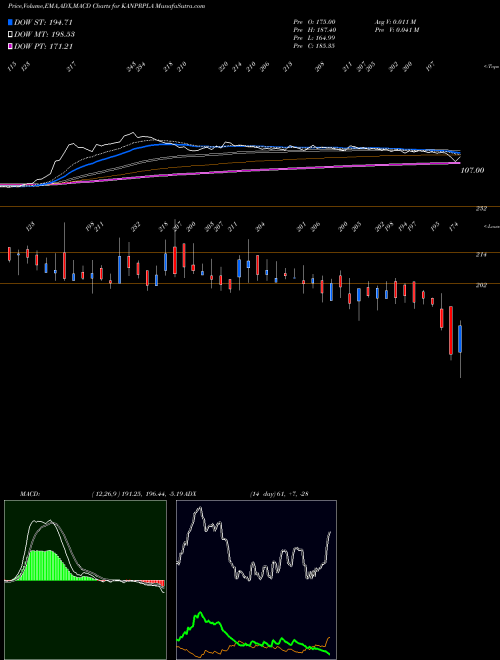Click the 'Pre C: 185.35' close value
This screenshot has height=660, width=500.
click(x=314, y=46)
